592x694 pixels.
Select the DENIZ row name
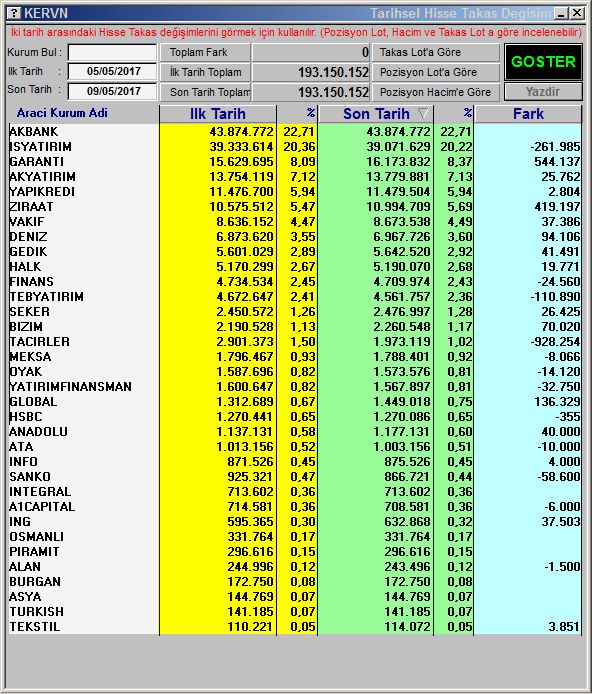coord(28,237)
